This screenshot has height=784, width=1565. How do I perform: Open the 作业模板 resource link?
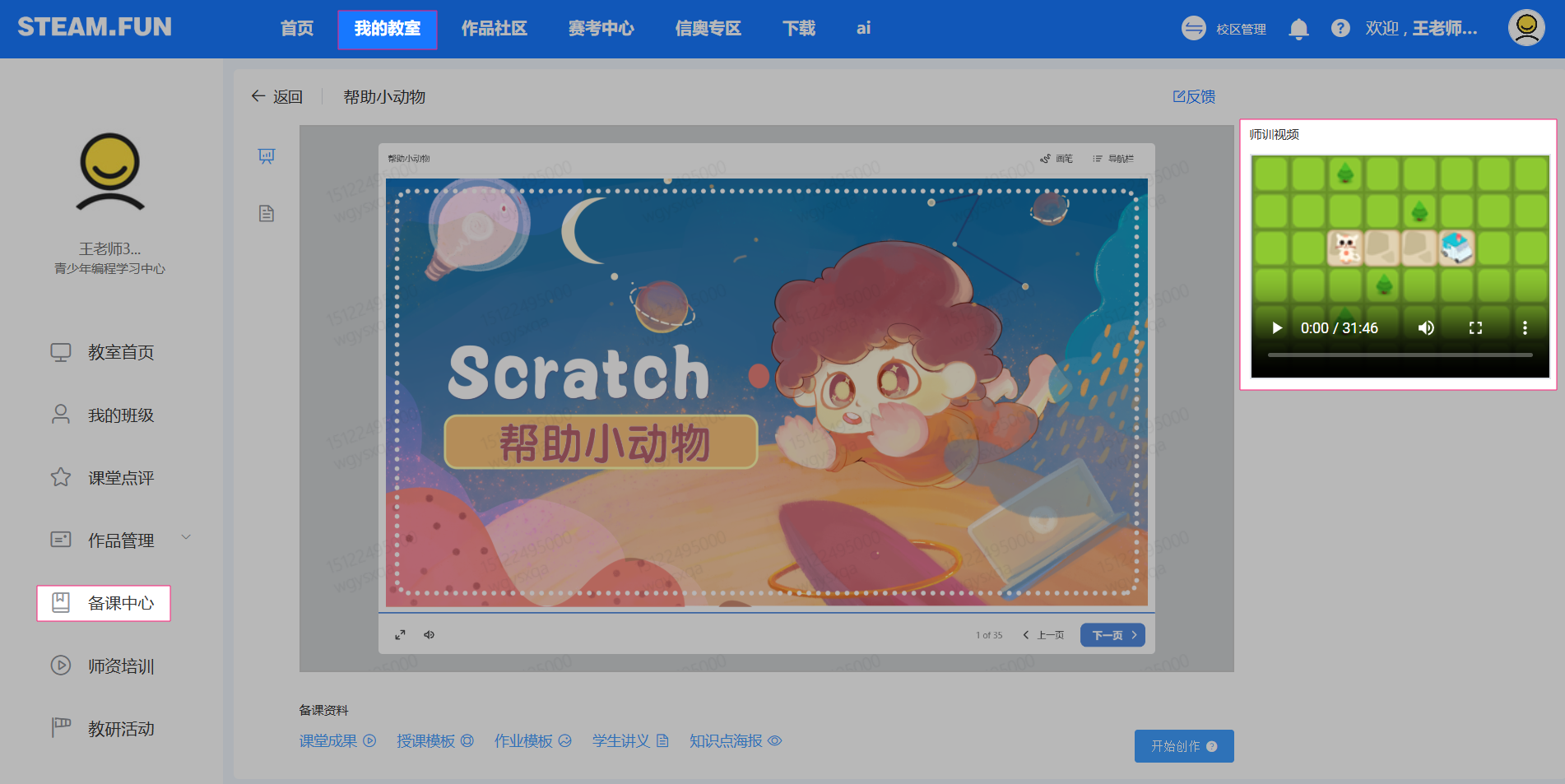click(x=533, y=741)
